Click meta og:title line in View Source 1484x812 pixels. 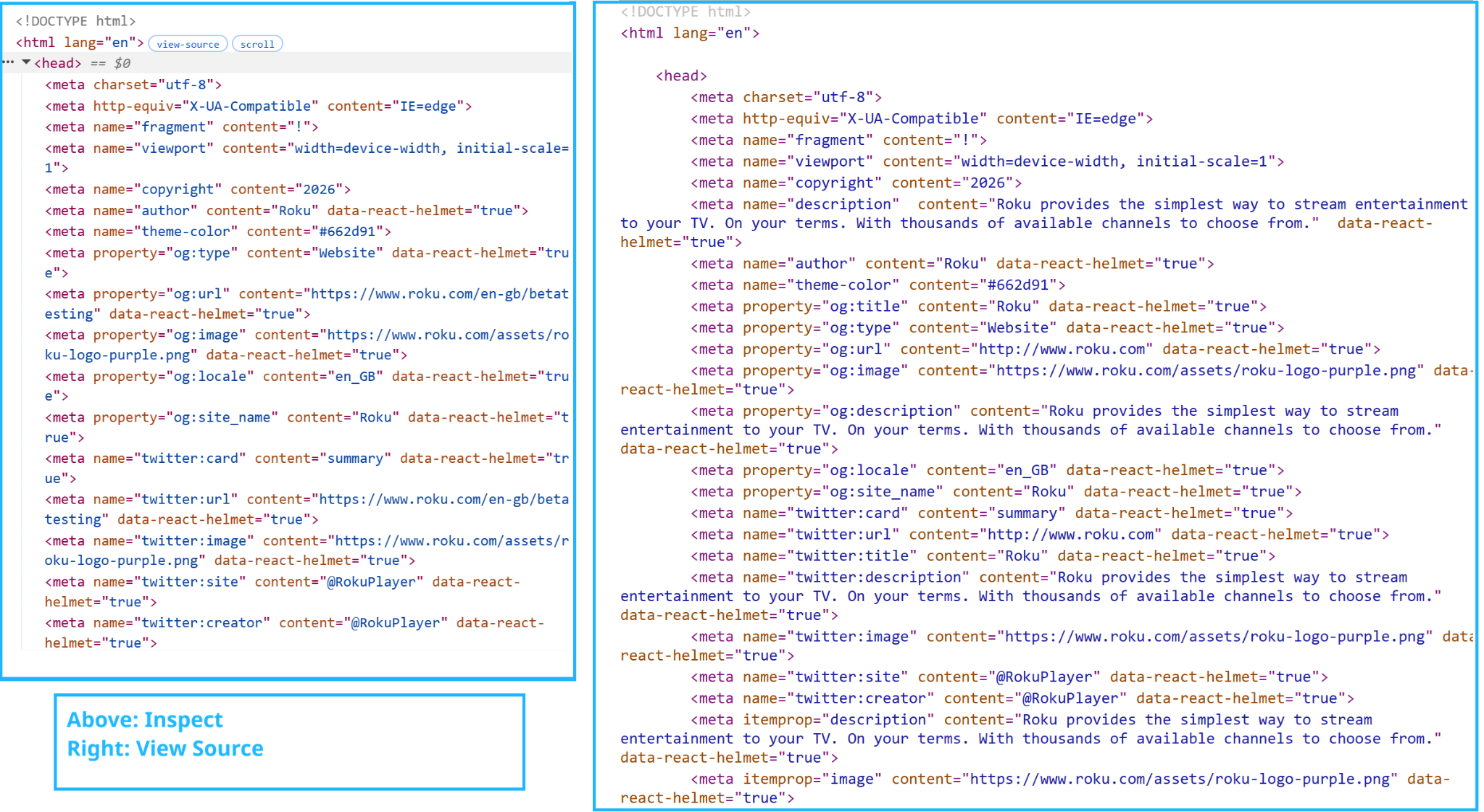[978, 306]
